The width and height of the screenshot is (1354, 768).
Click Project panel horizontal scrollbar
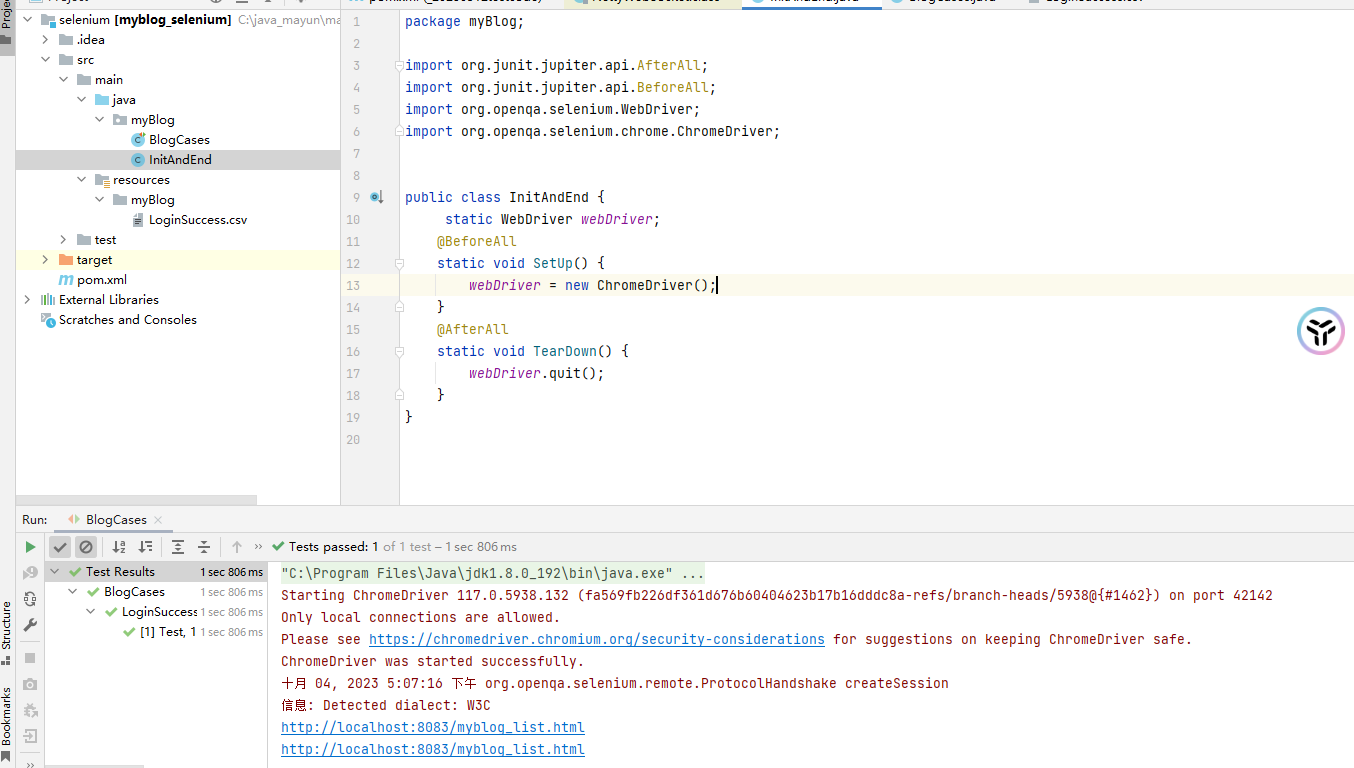(x=137, y=500)
